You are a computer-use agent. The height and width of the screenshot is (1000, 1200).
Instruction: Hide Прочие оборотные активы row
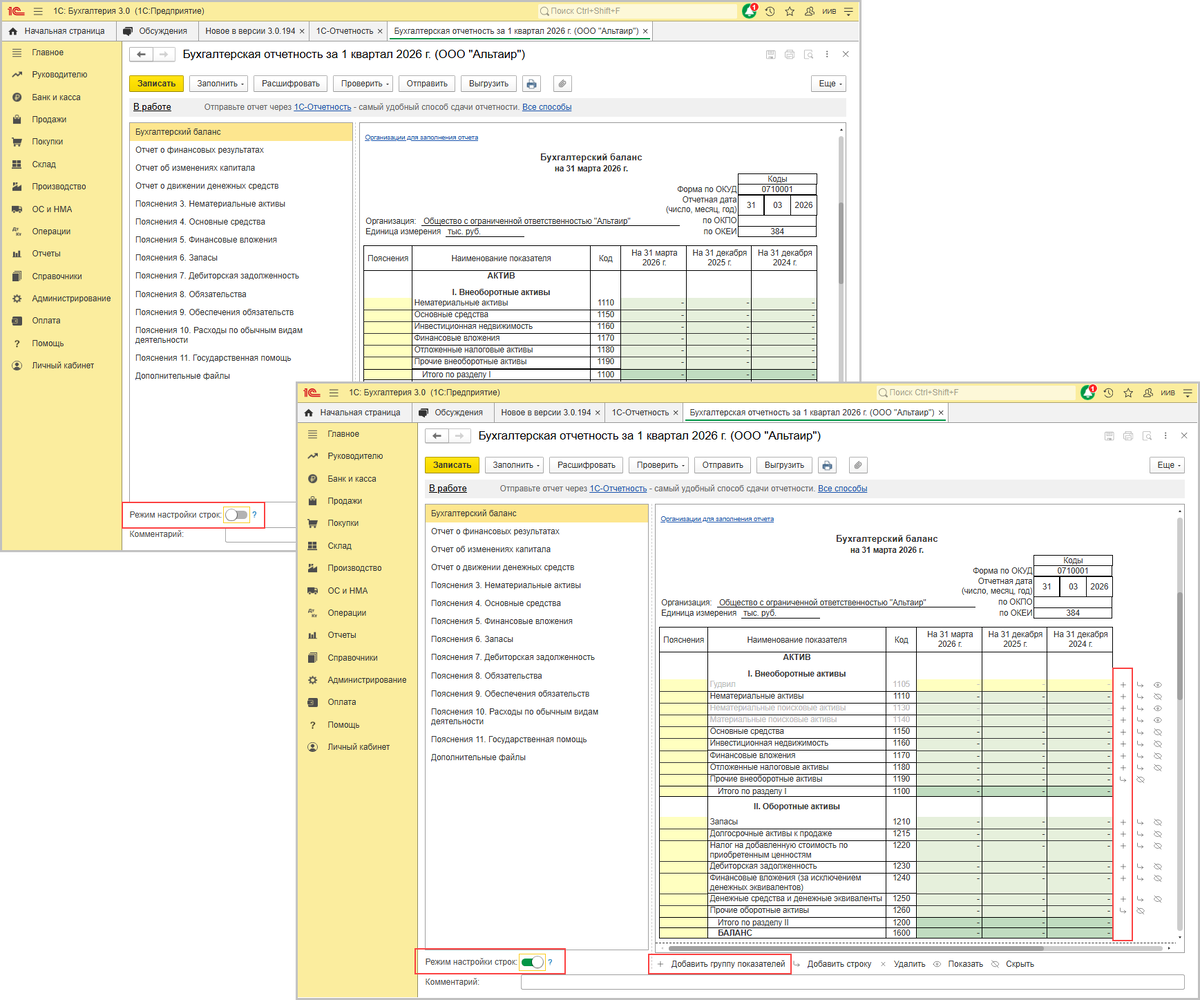click(1141, 911)
